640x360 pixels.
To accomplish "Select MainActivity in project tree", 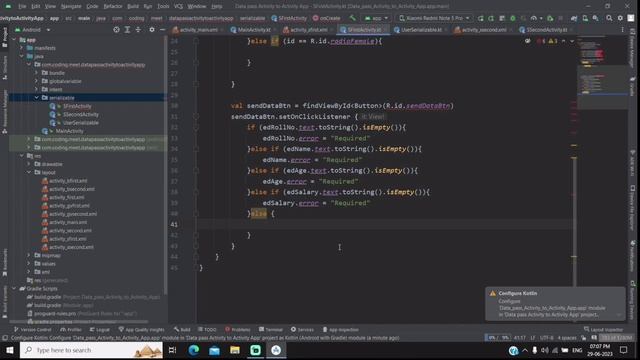I will click(69, 131).
